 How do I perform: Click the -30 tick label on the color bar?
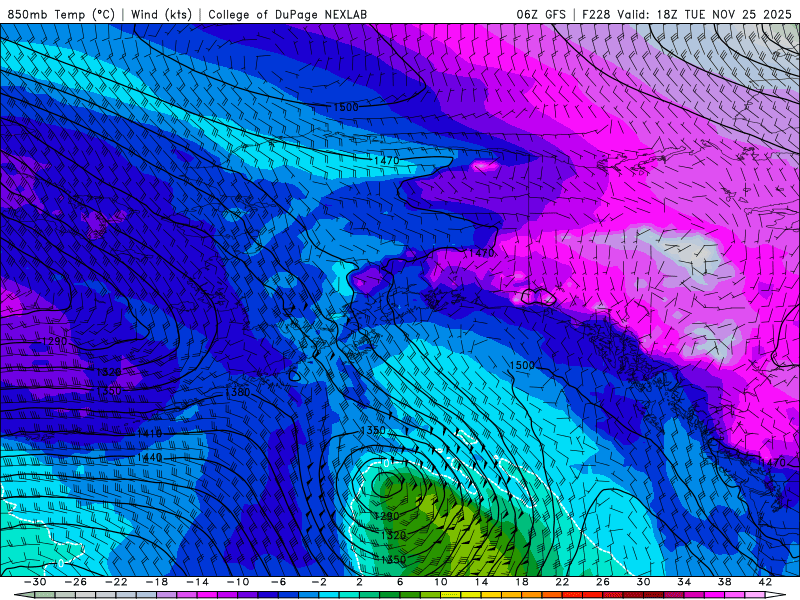pyautogui.click(x=35, y=582)
